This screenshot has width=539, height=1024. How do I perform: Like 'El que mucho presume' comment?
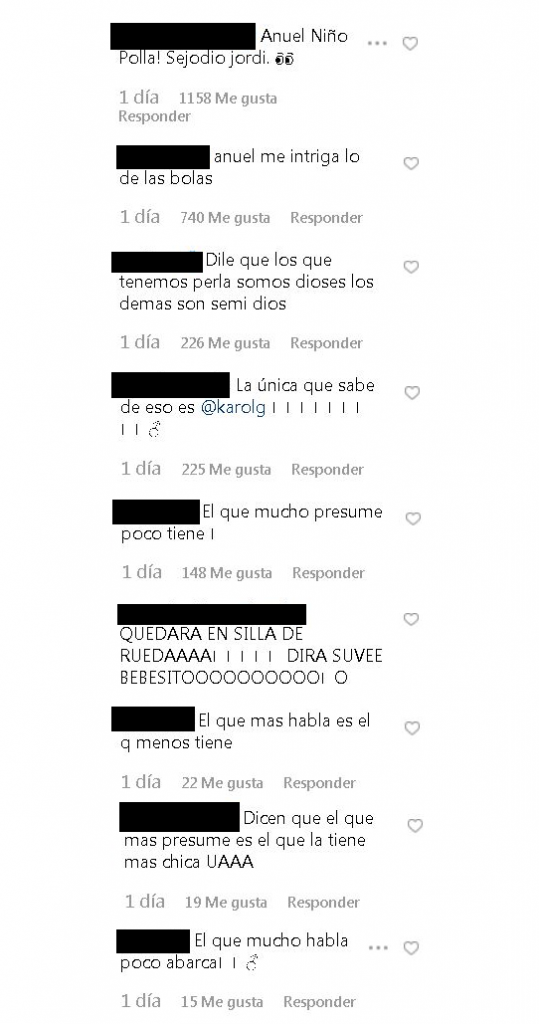tap(412, 519)
